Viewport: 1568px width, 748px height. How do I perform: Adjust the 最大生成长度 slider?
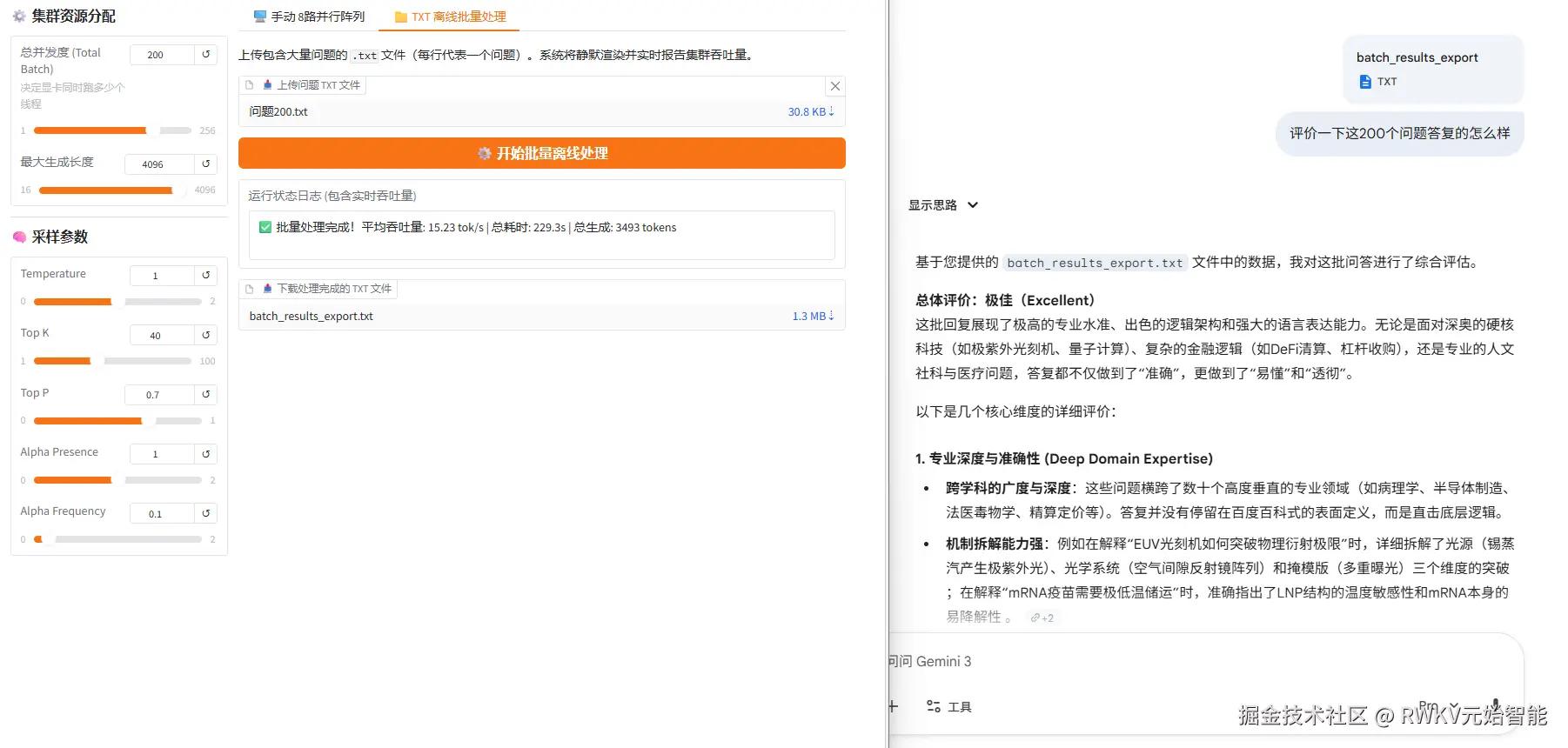click(111, 190)
